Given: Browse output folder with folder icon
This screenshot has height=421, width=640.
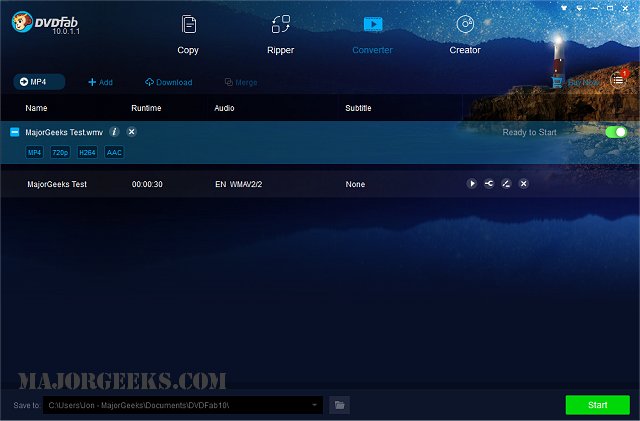Looking at the screenshot, I should [x=340, y=405].
